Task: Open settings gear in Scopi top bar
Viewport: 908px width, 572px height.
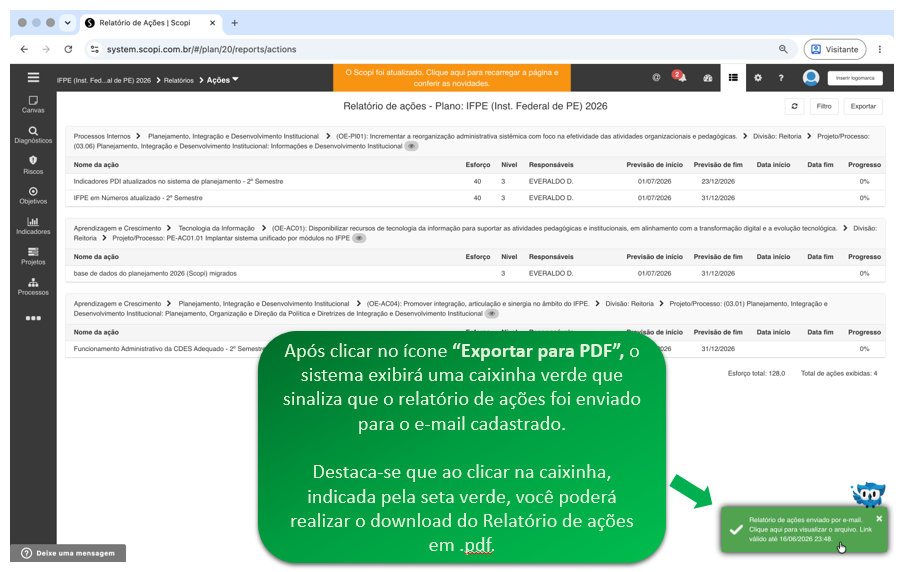Action: pos(757,78)
